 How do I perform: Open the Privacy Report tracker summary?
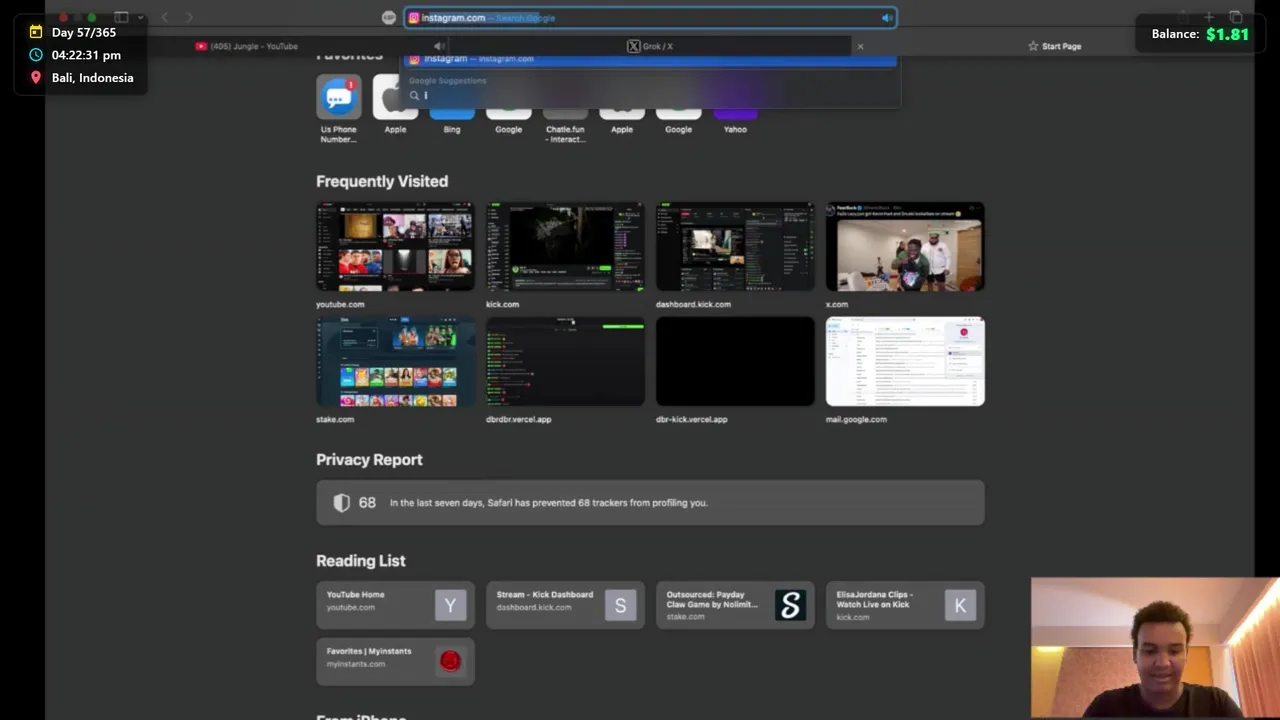click(650, 503)
